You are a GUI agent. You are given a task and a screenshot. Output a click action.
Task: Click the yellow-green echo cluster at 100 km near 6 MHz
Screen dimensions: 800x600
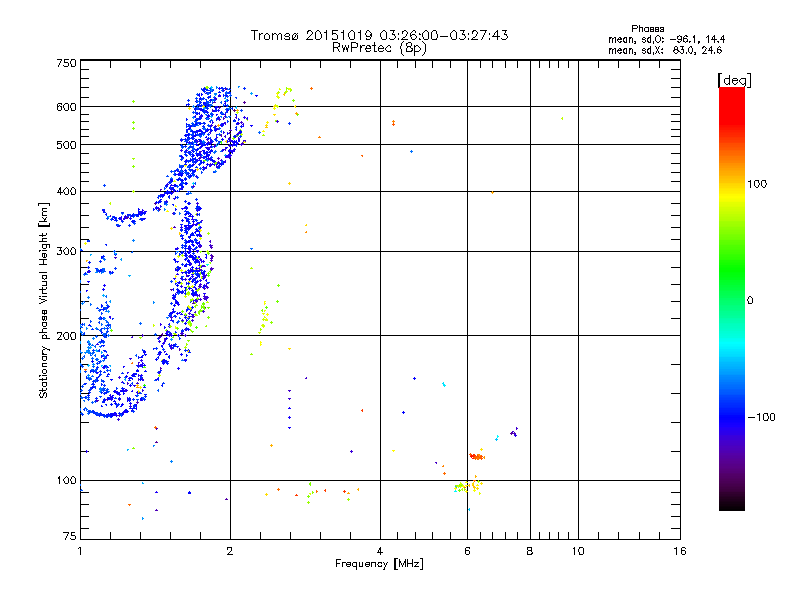[468, 486]
